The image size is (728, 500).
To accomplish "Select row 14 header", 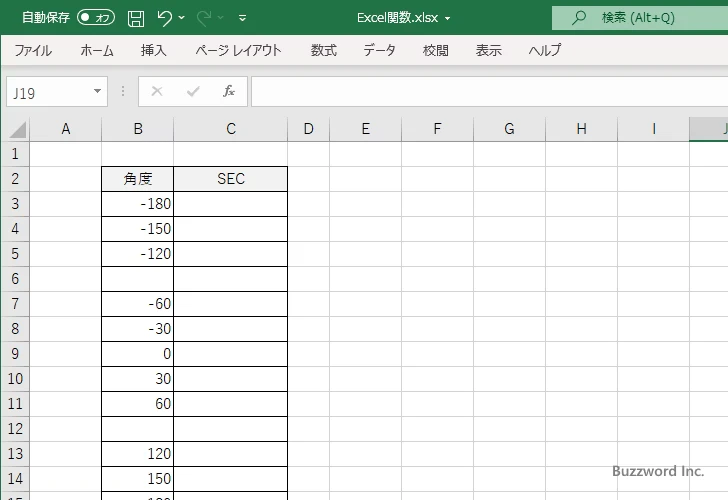I will [15, 479].
